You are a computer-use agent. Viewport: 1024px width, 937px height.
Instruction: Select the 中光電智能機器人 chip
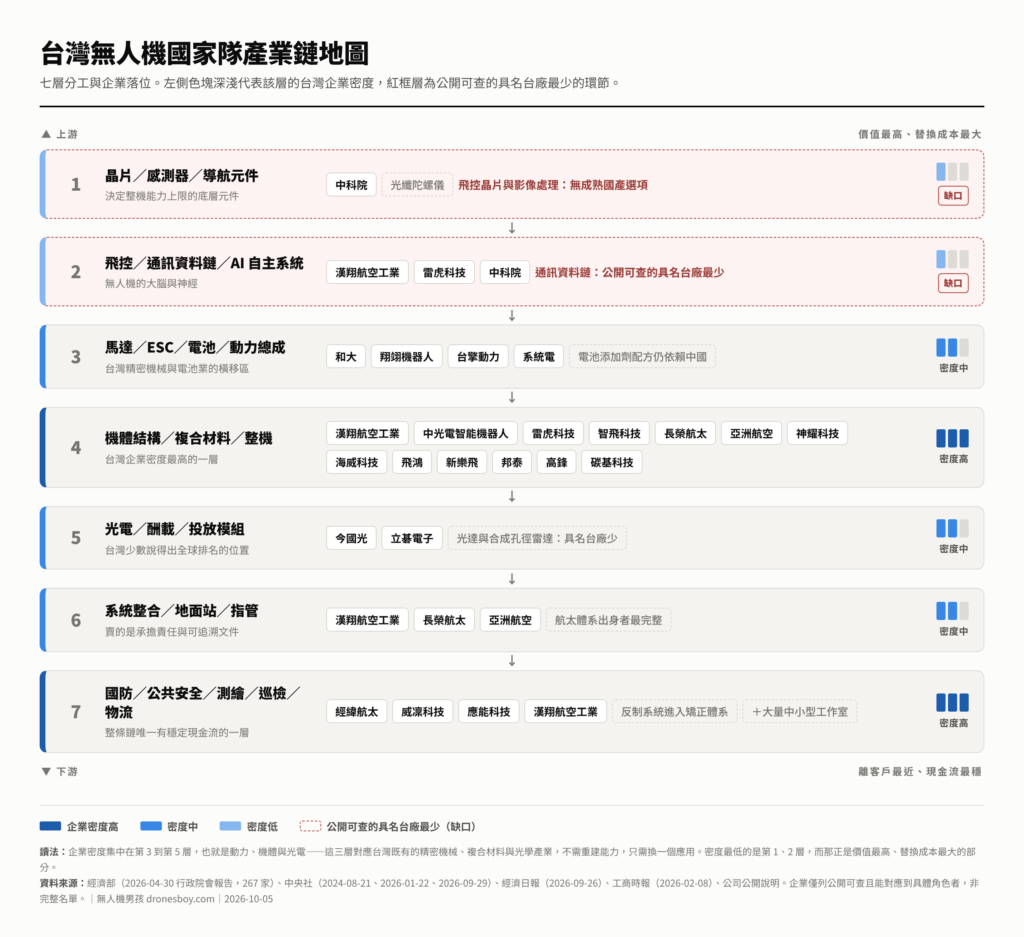(x=465, y=433)
